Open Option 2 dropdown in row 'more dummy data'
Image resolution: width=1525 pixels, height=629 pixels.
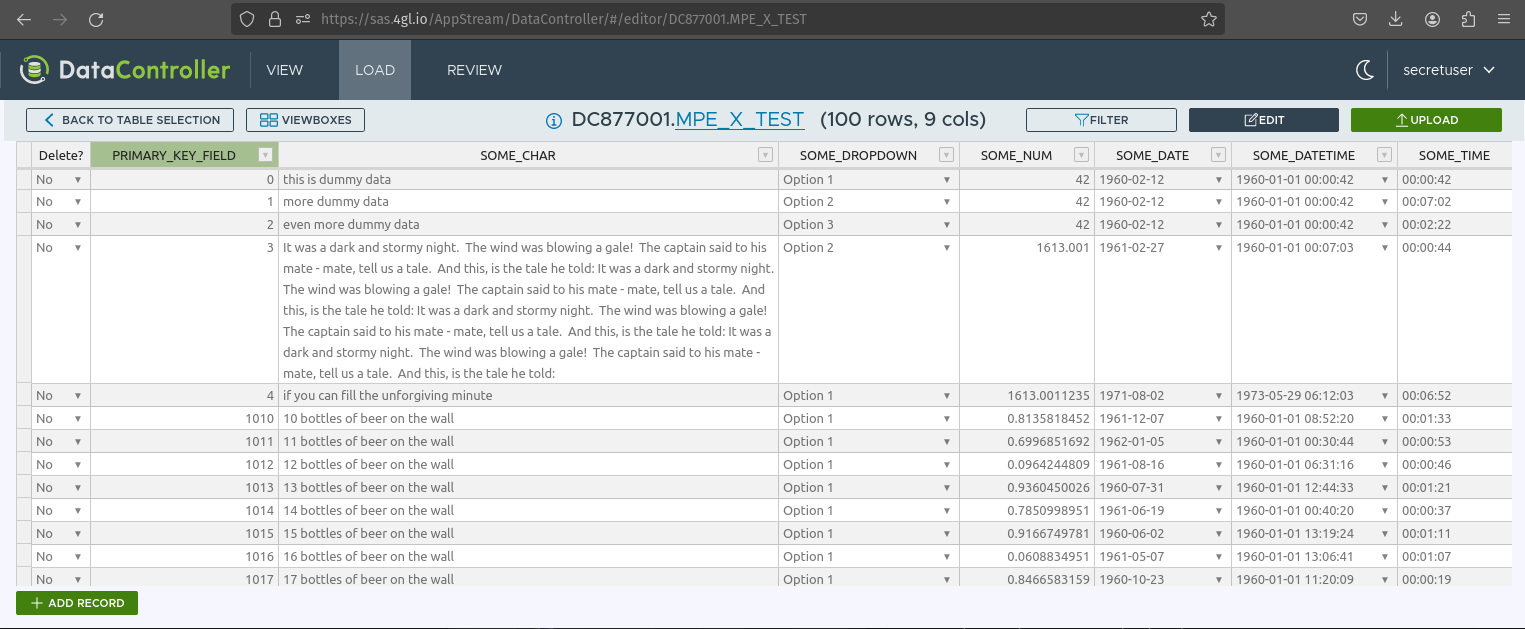(x=946, y=202)
